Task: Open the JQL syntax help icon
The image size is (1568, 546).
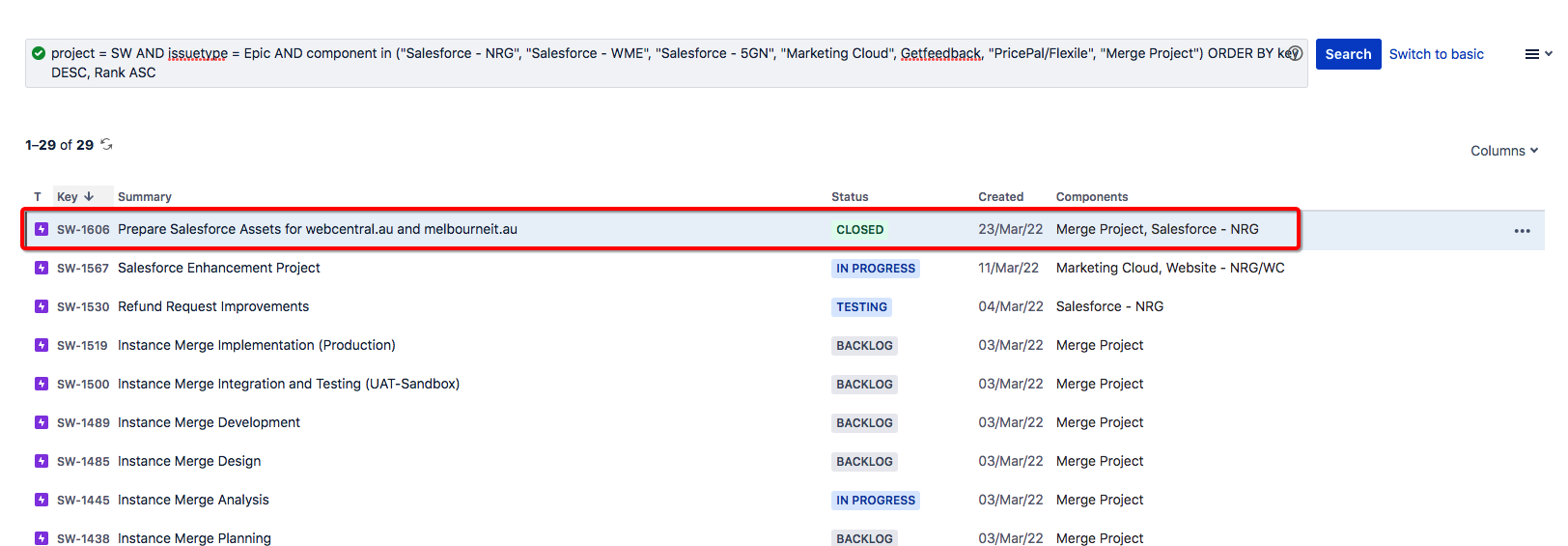Action: click(x=1296, y=53)
